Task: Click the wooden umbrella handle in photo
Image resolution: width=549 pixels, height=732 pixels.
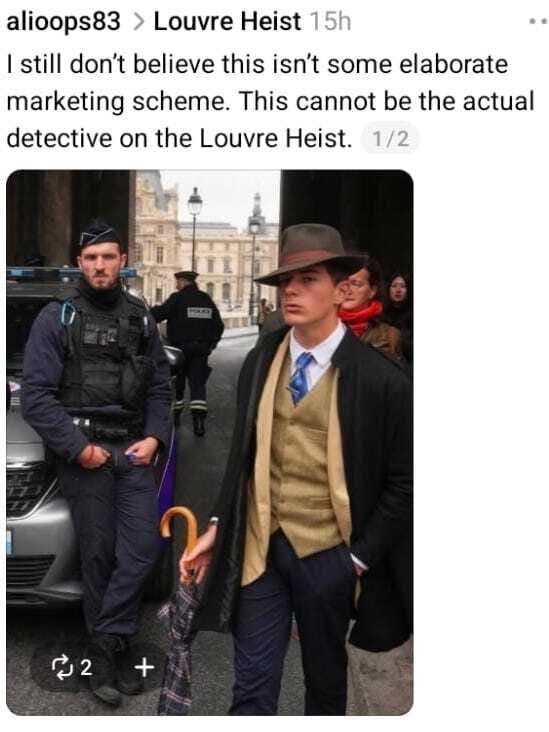Action: click(x=181, y=530)
